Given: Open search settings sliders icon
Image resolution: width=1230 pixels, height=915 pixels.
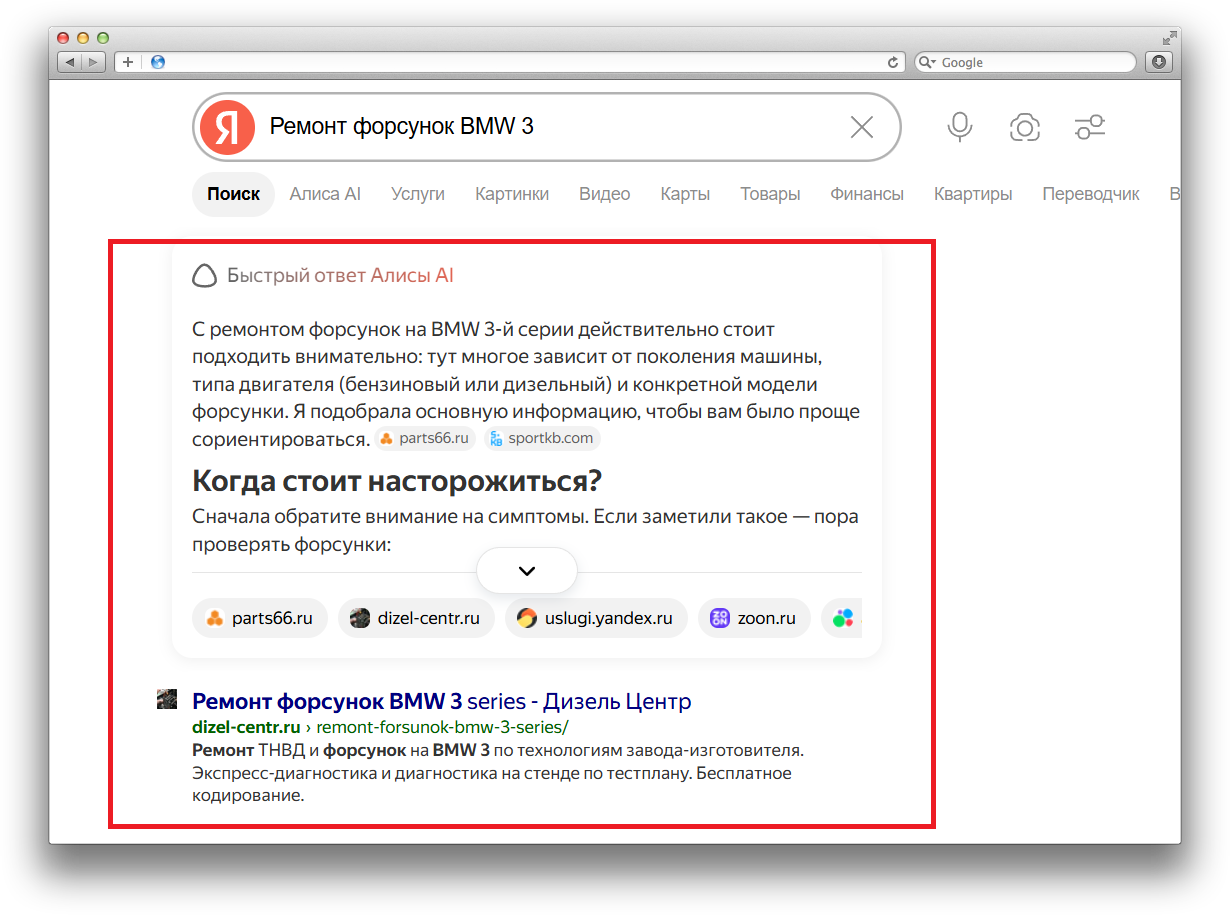Looking at the screenshot, I should [1090, 127].
